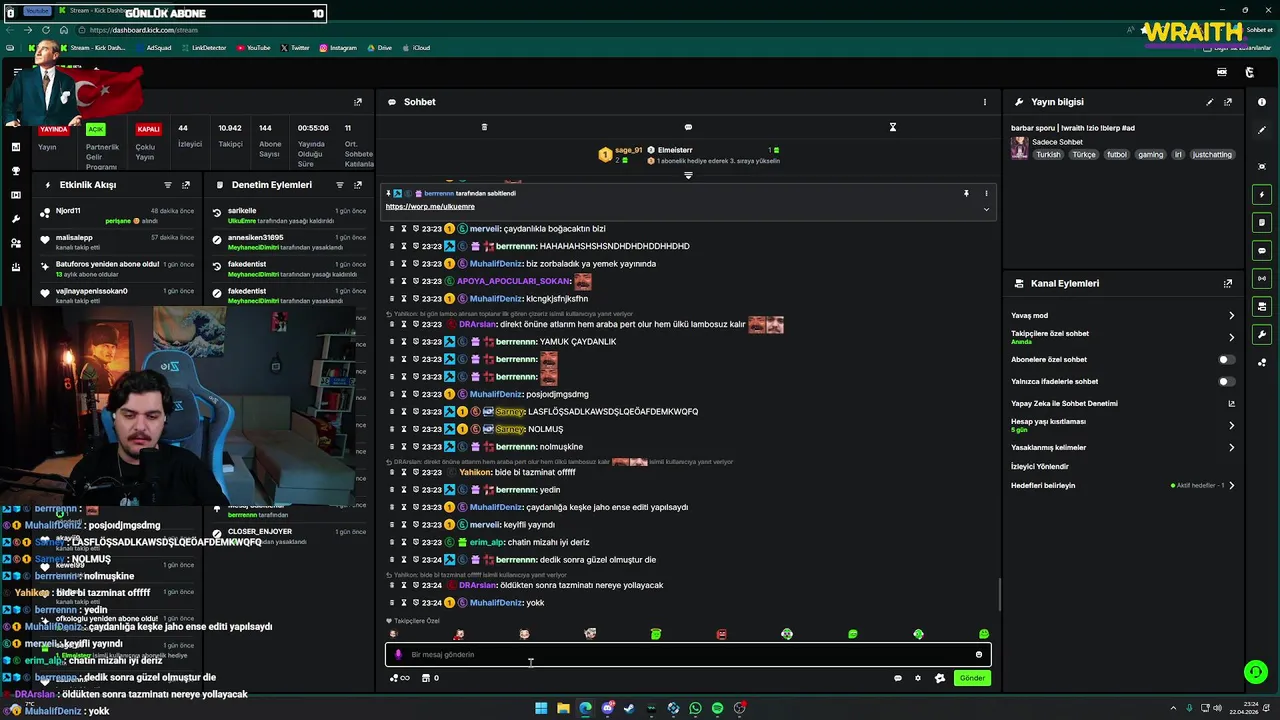Click the shop icon with 0 count
The image size is (1280, 720).
pyautogui.click(x=430, y=678)
